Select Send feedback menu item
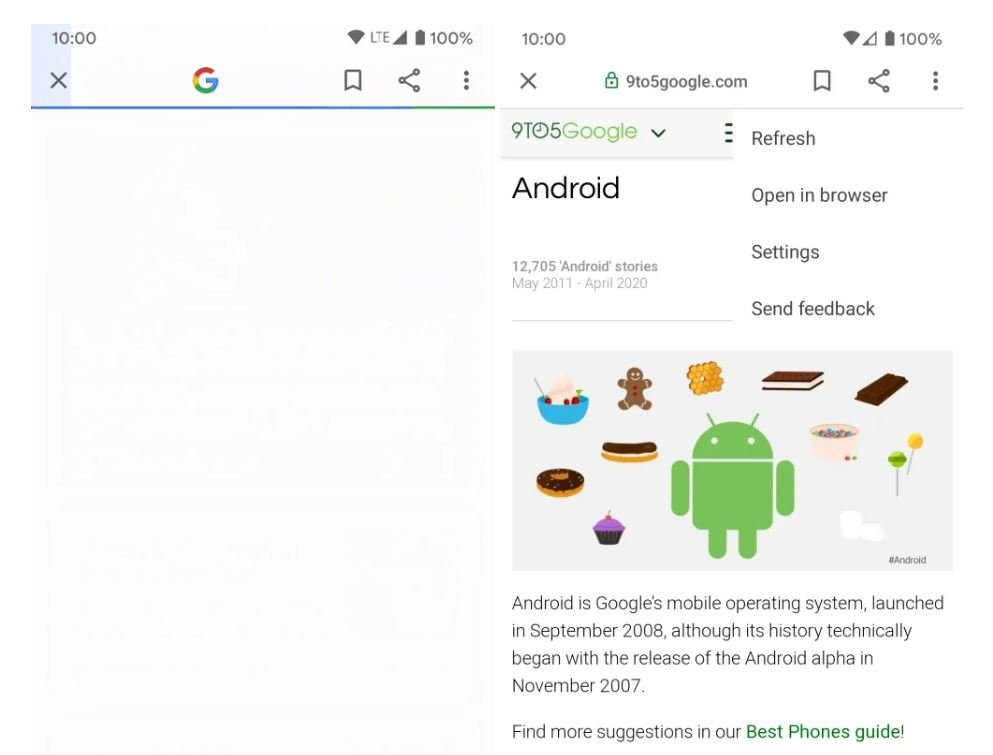Viewport: 993px width, 755px height. pos(813,308)
